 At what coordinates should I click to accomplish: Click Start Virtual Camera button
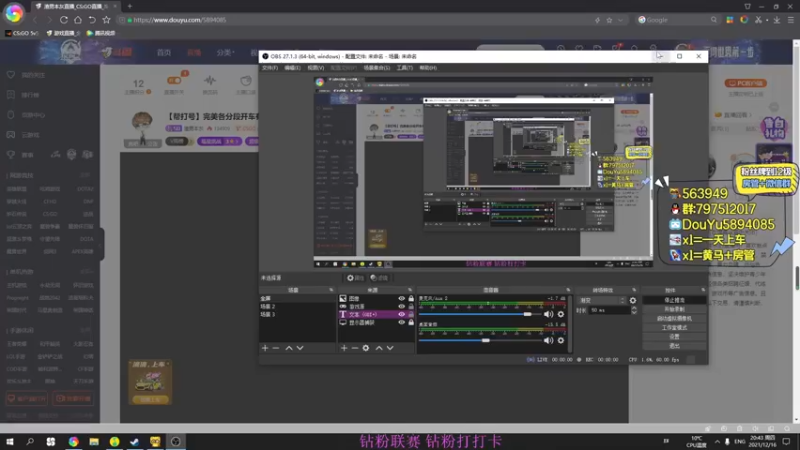pos(674,318)
